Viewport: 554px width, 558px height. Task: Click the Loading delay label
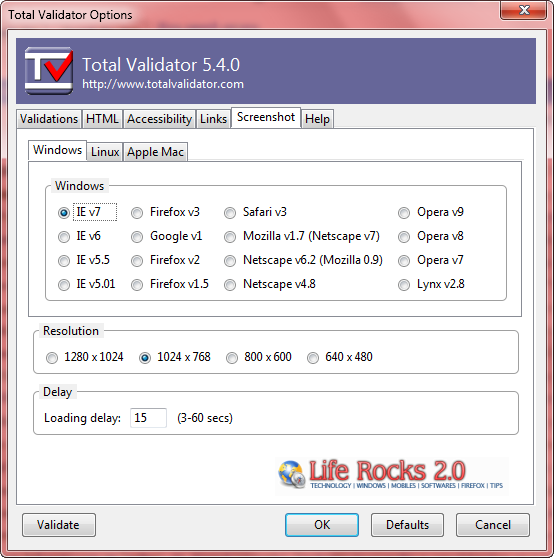[x=83, y=418]
